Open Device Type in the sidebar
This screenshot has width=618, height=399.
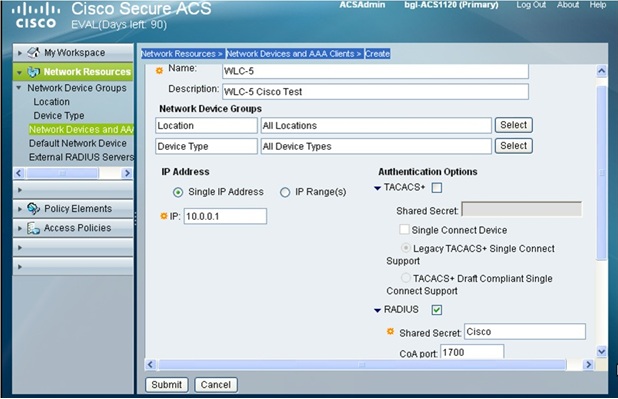59,116
